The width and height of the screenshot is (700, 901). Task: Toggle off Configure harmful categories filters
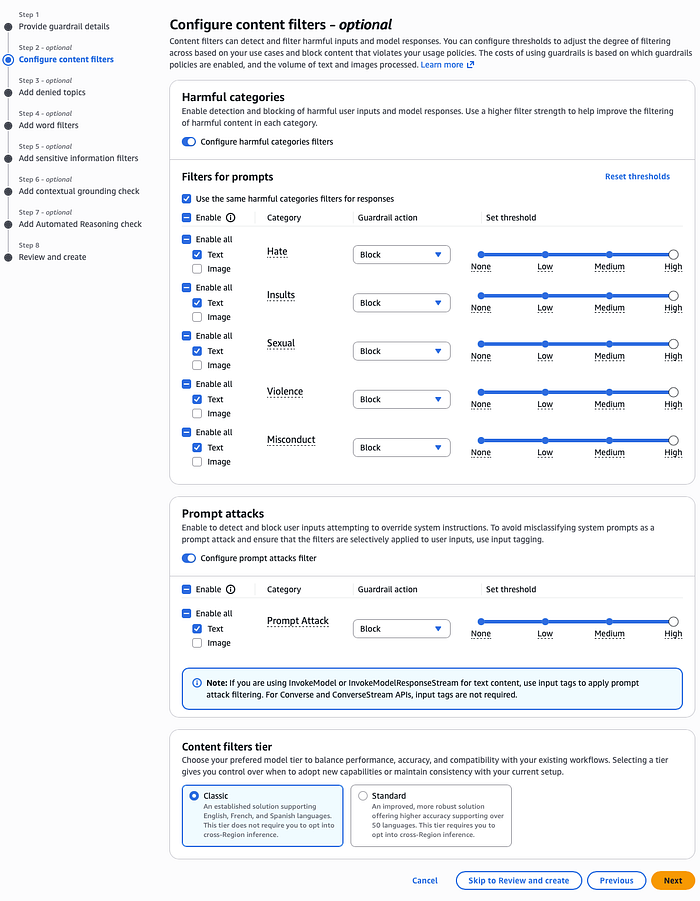click(189, 142)
